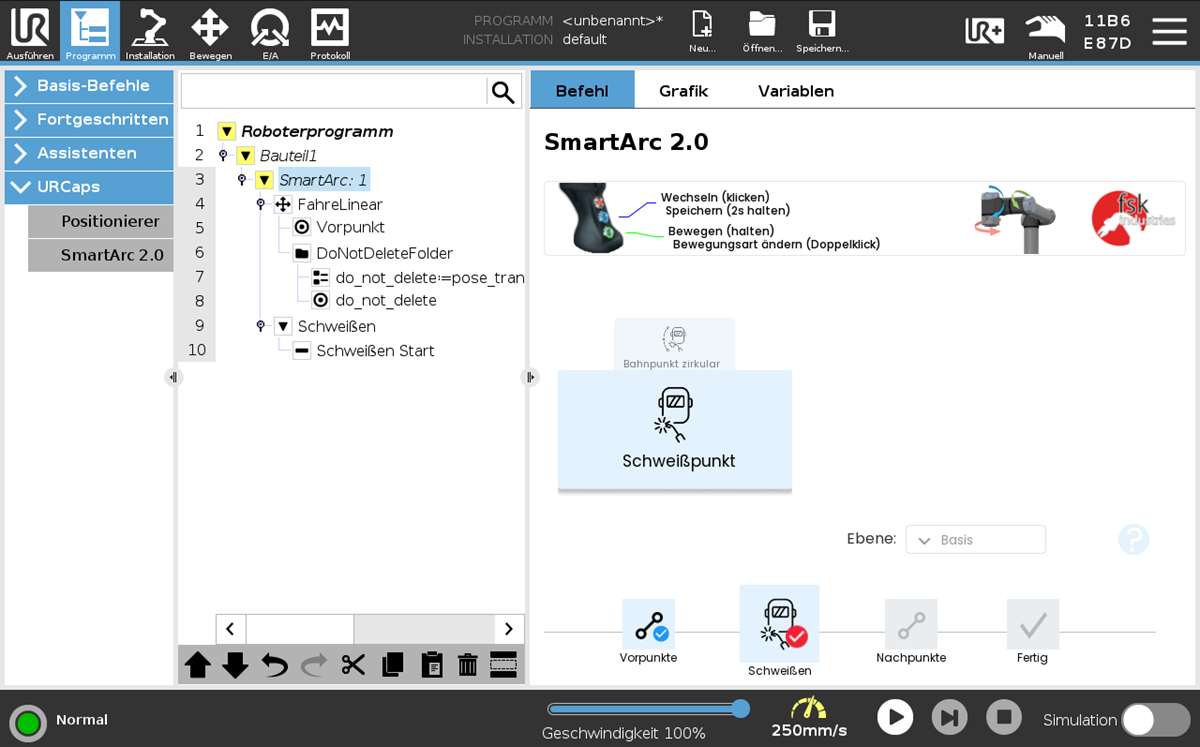The image size is (1200, 747).
Task: Open the Ebene Basis dropdown
Action: point(975,539)
